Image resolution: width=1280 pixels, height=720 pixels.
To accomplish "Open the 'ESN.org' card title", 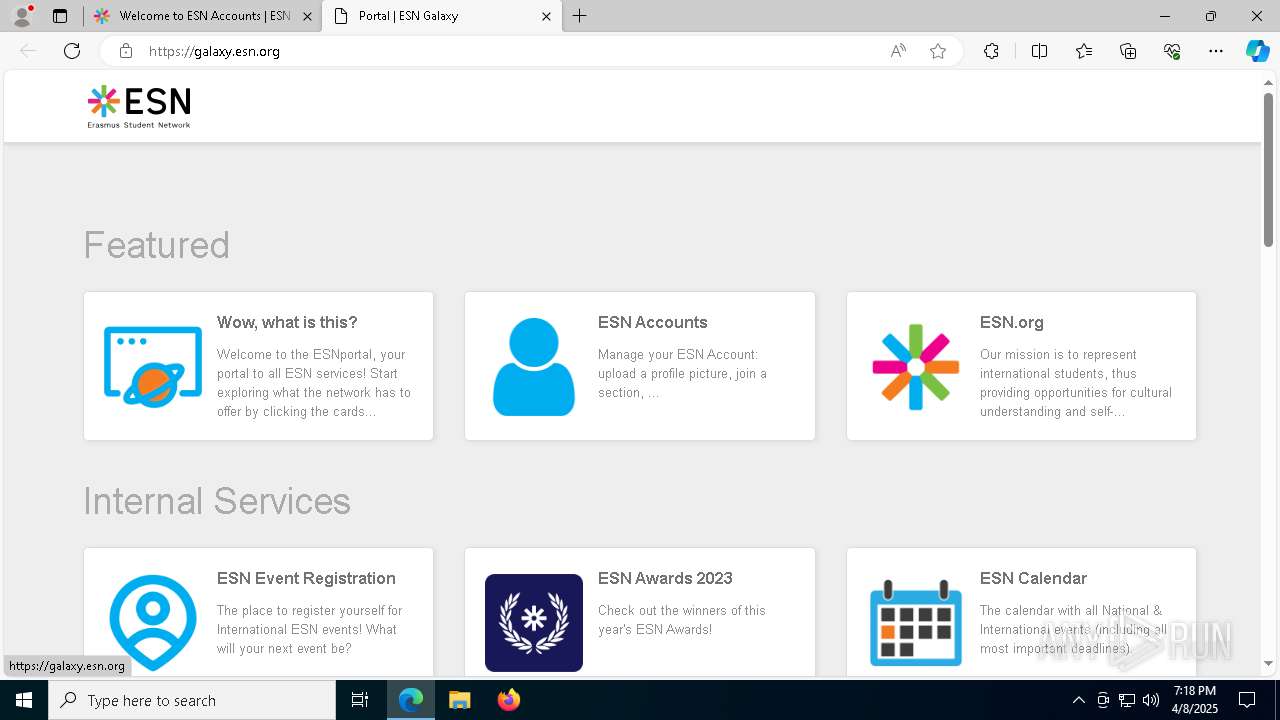I will 1012,322.
